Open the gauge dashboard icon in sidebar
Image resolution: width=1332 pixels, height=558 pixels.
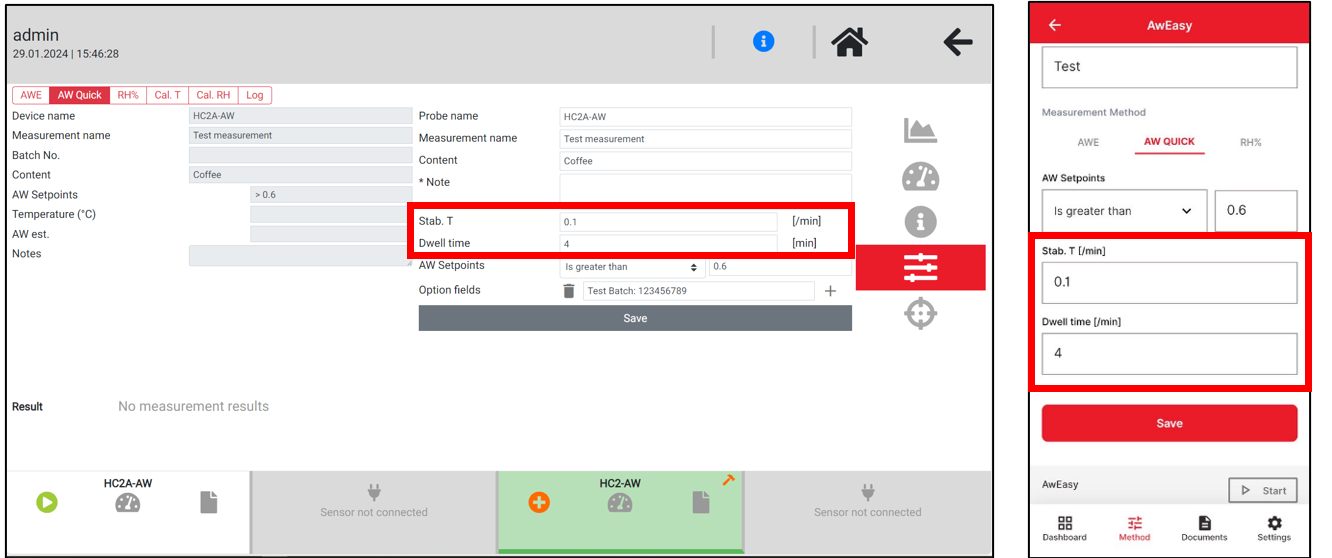coord(920,176)
